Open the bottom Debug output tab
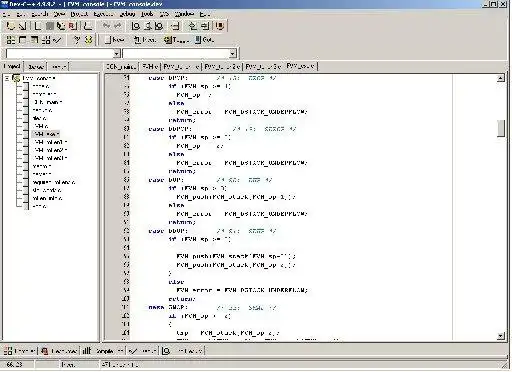This screenshot has width=512, height=372. [x=142, y=351]
